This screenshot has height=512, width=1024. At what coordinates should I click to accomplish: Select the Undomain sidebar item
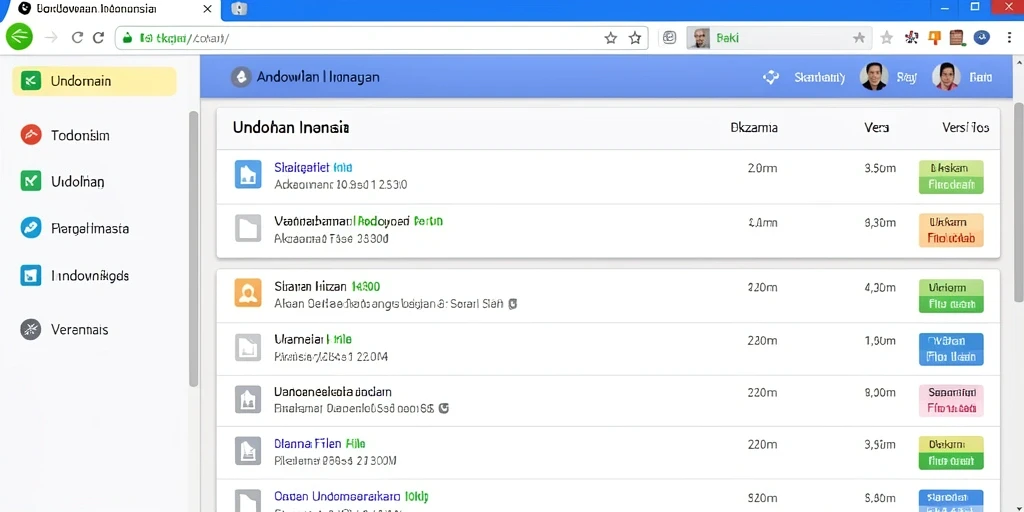pyautogui.click(x=94, y=81)
